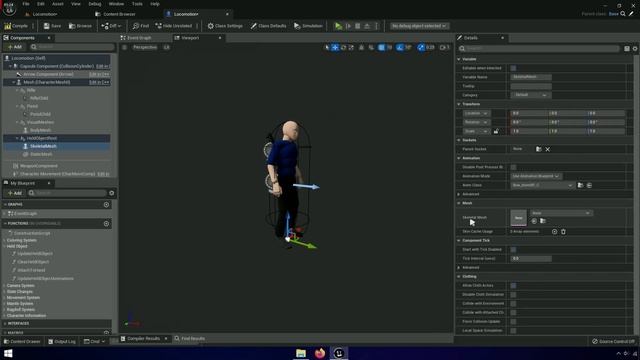The width and height of the screenshot is (640, 360).
Task: Open the Animation Mode dropdown
Action: pyautogui.click(x=536, y=176)
